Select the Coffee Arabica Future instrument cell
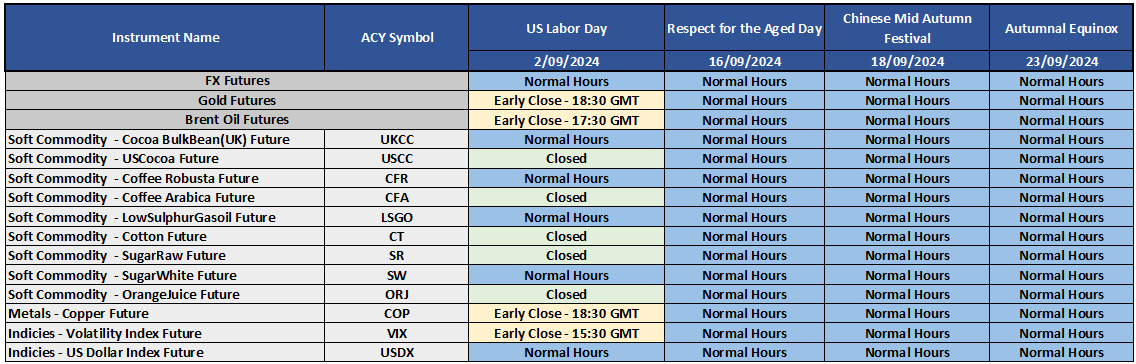Image resolution: width=1136 pixels, height=364 pixels. 165,197
